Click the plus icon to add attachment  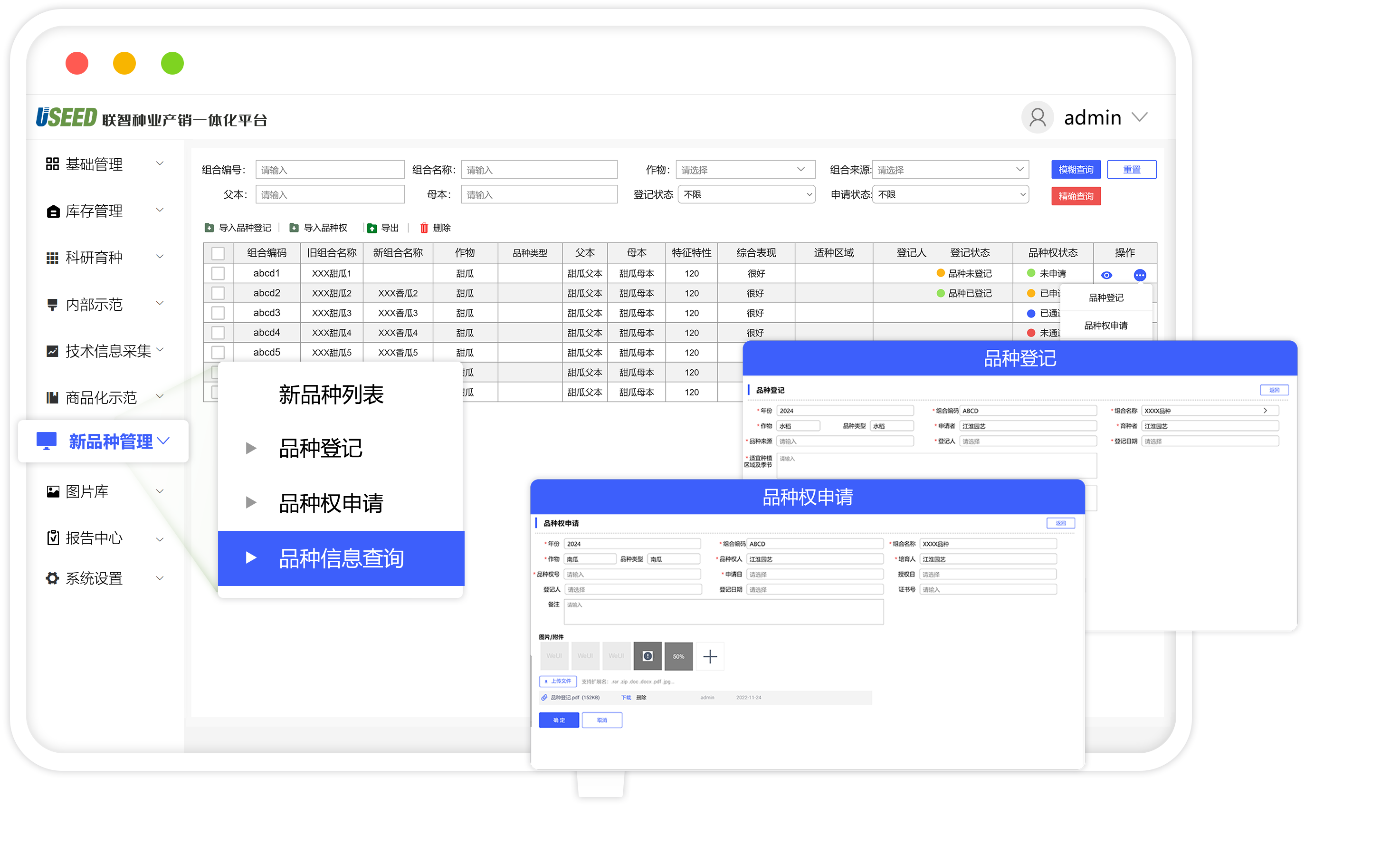click(710, 656)
